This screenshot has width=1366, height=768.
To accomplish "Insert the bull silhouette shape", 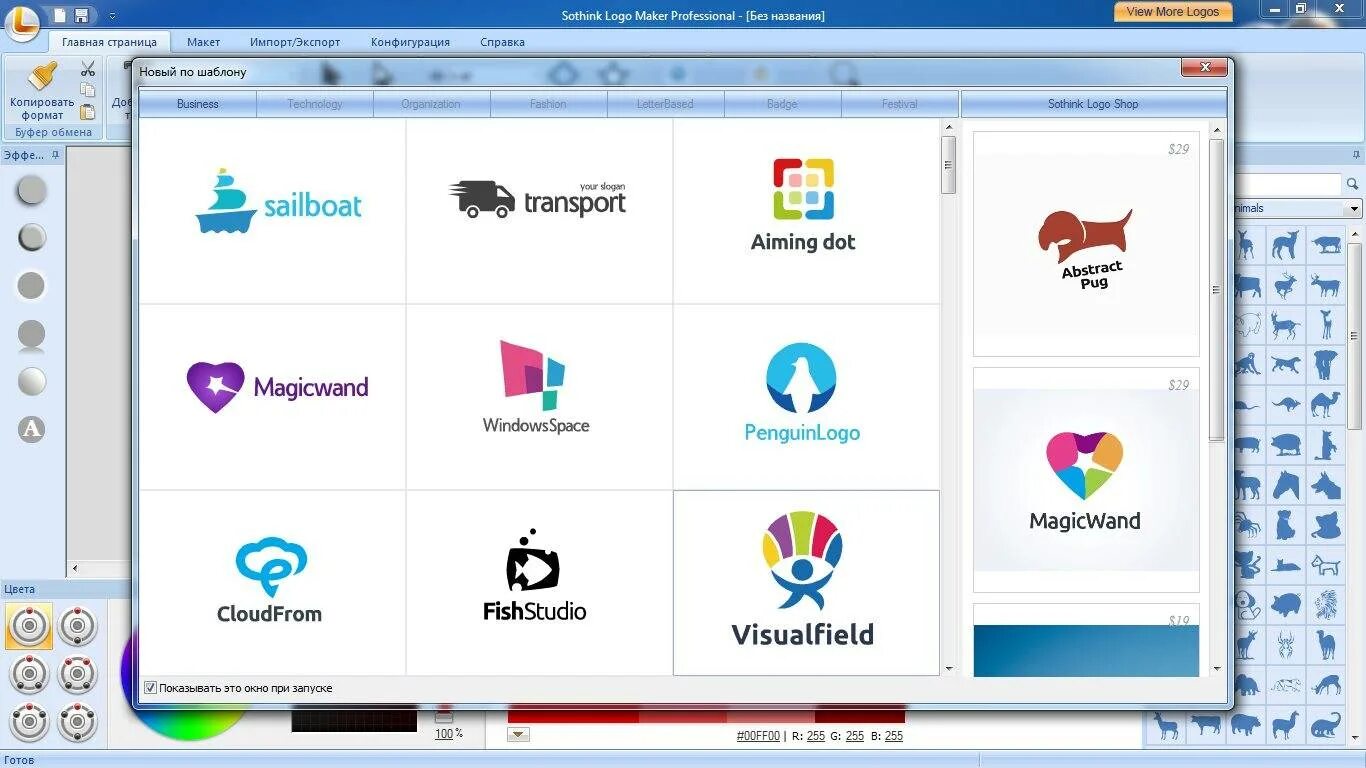I will point(1326,244).
